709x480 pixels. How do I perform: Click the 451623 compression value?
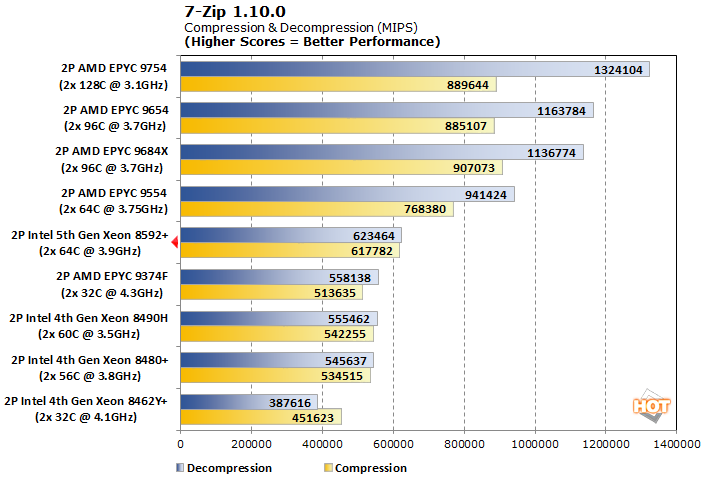point(313,418)
